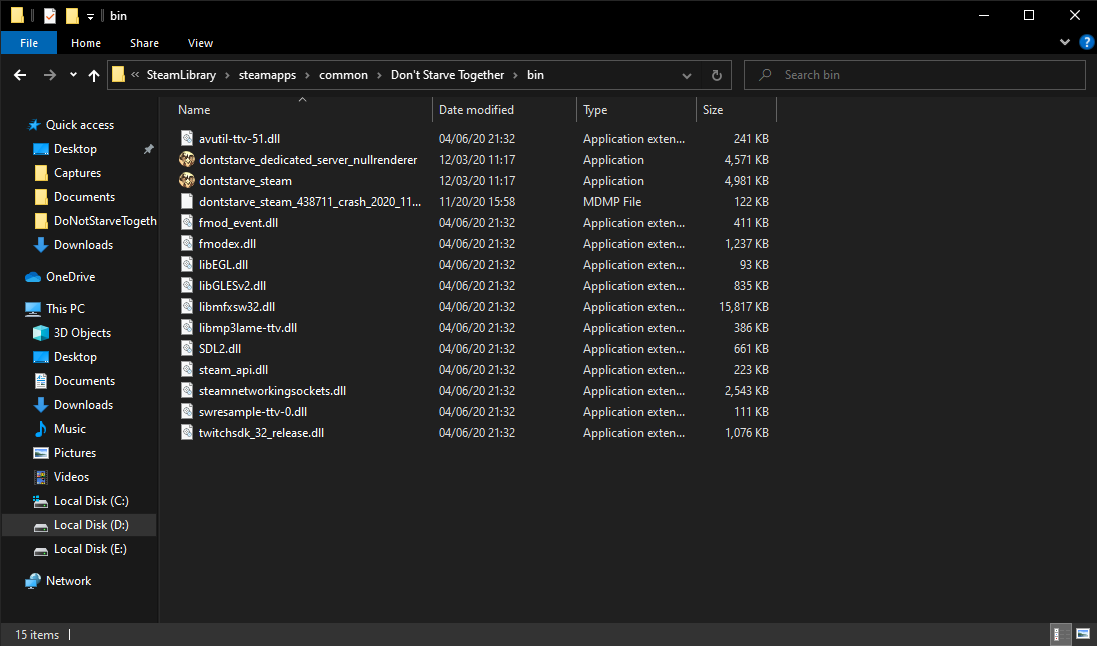
Task: Click the Properties icon in title bar
Action: click(50, 15)
